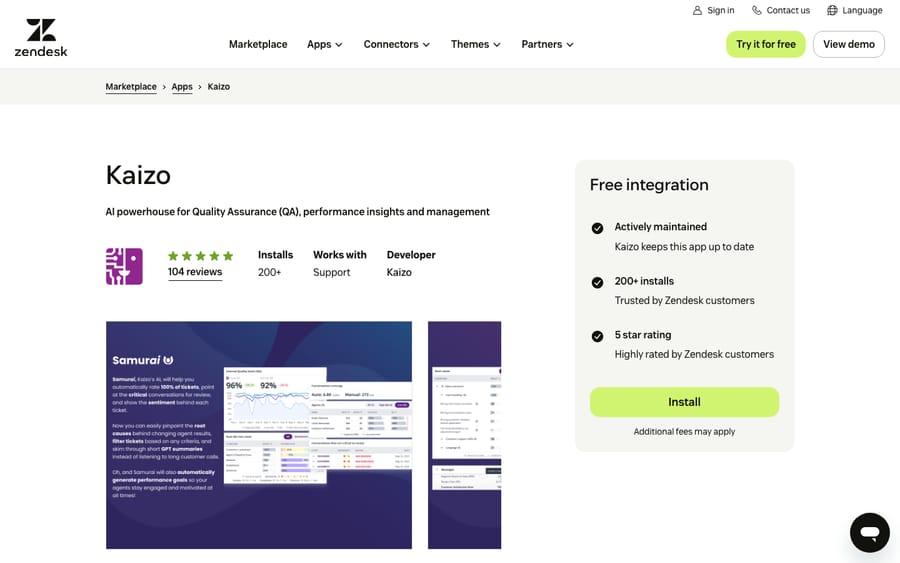The height and width of the screenshot is (563, 900).
Task: Click the Contact us link
Action: click(x=781, y=10)
